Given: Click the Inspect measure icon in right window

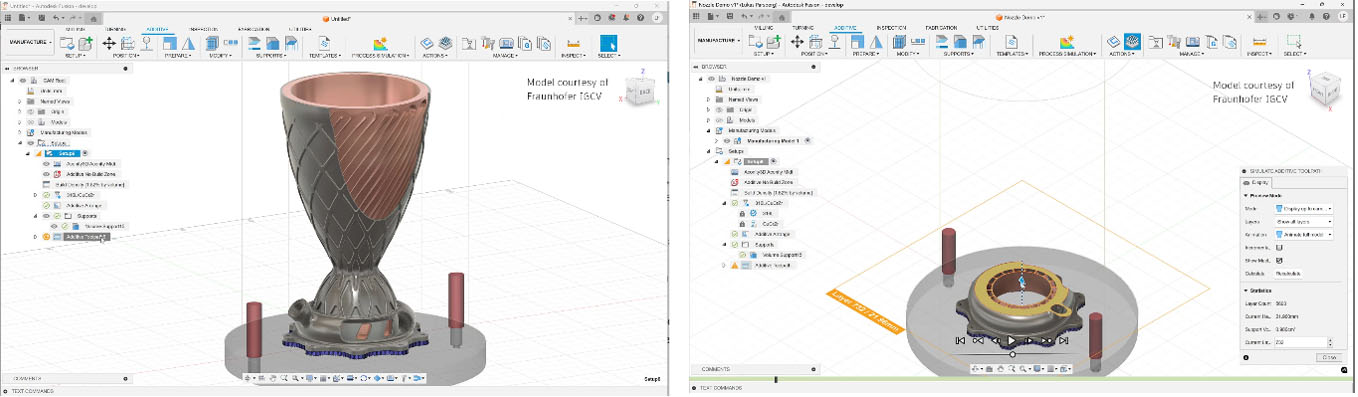Looking at the screenshot, I should tap(1260, 42).
